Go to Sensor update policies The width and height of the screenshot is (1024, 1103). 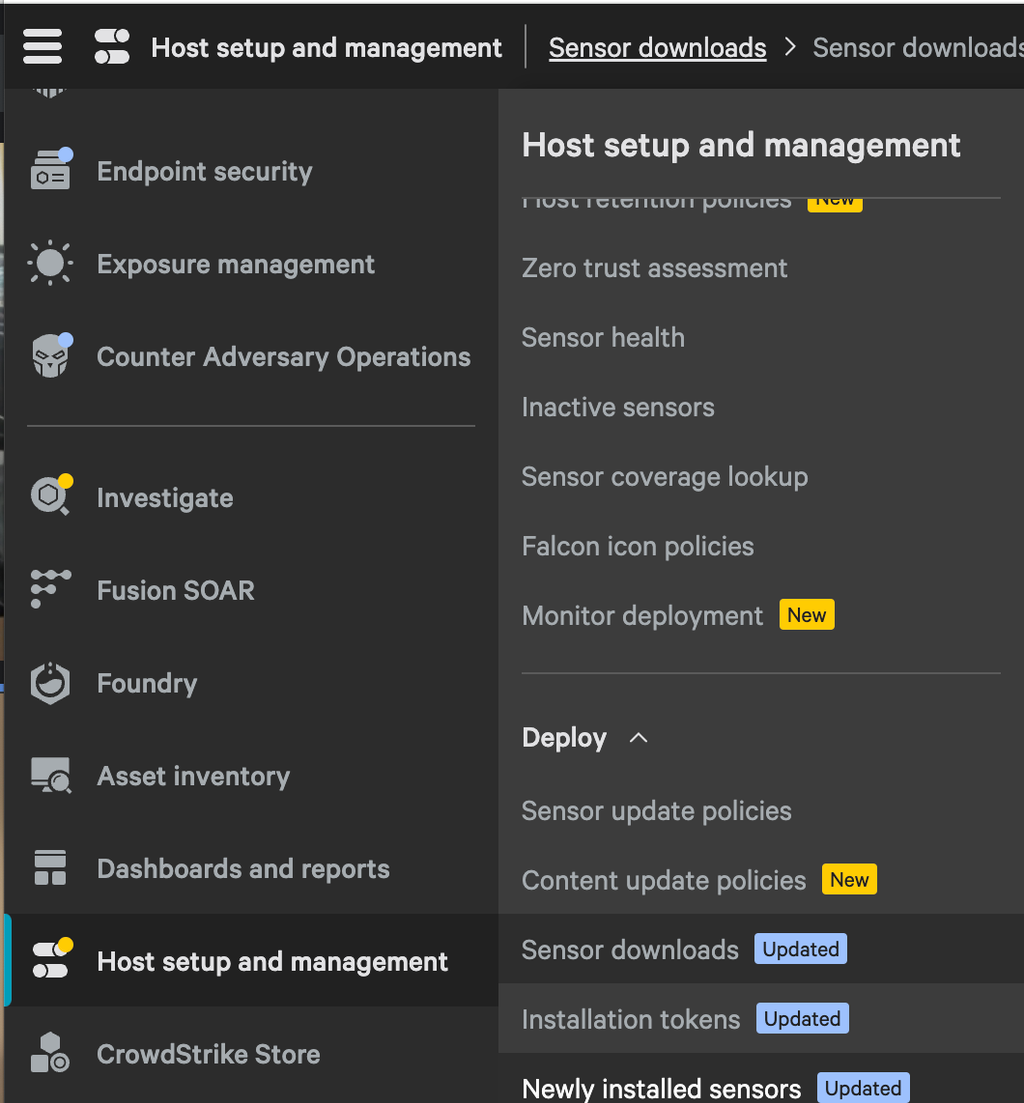656,811
